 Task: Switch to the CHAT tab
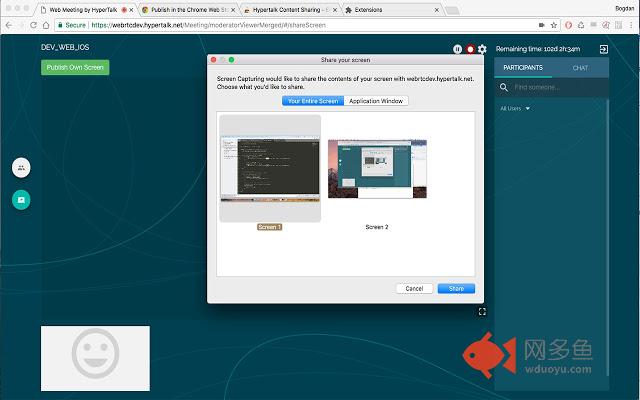(580, 68)
